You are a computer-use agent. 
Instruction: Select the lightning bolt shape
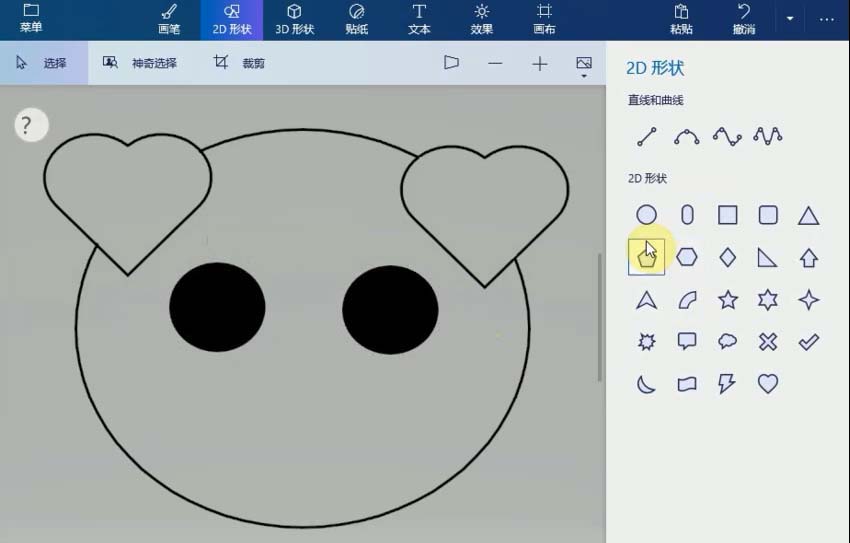click(x=727, y=384)
